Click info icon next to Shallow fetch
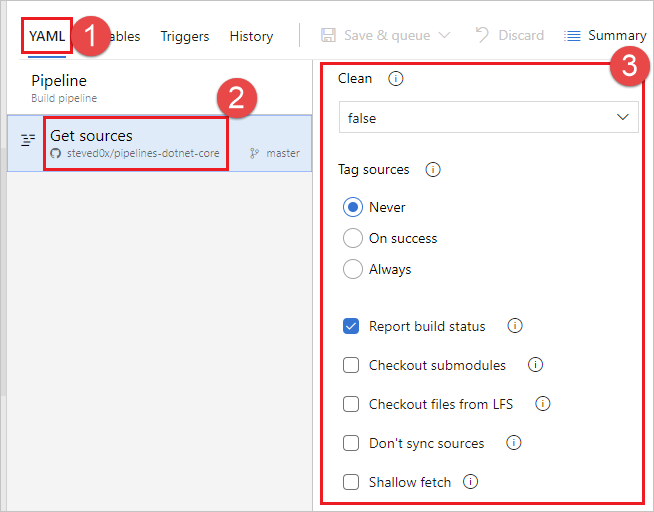 point(471,482)
